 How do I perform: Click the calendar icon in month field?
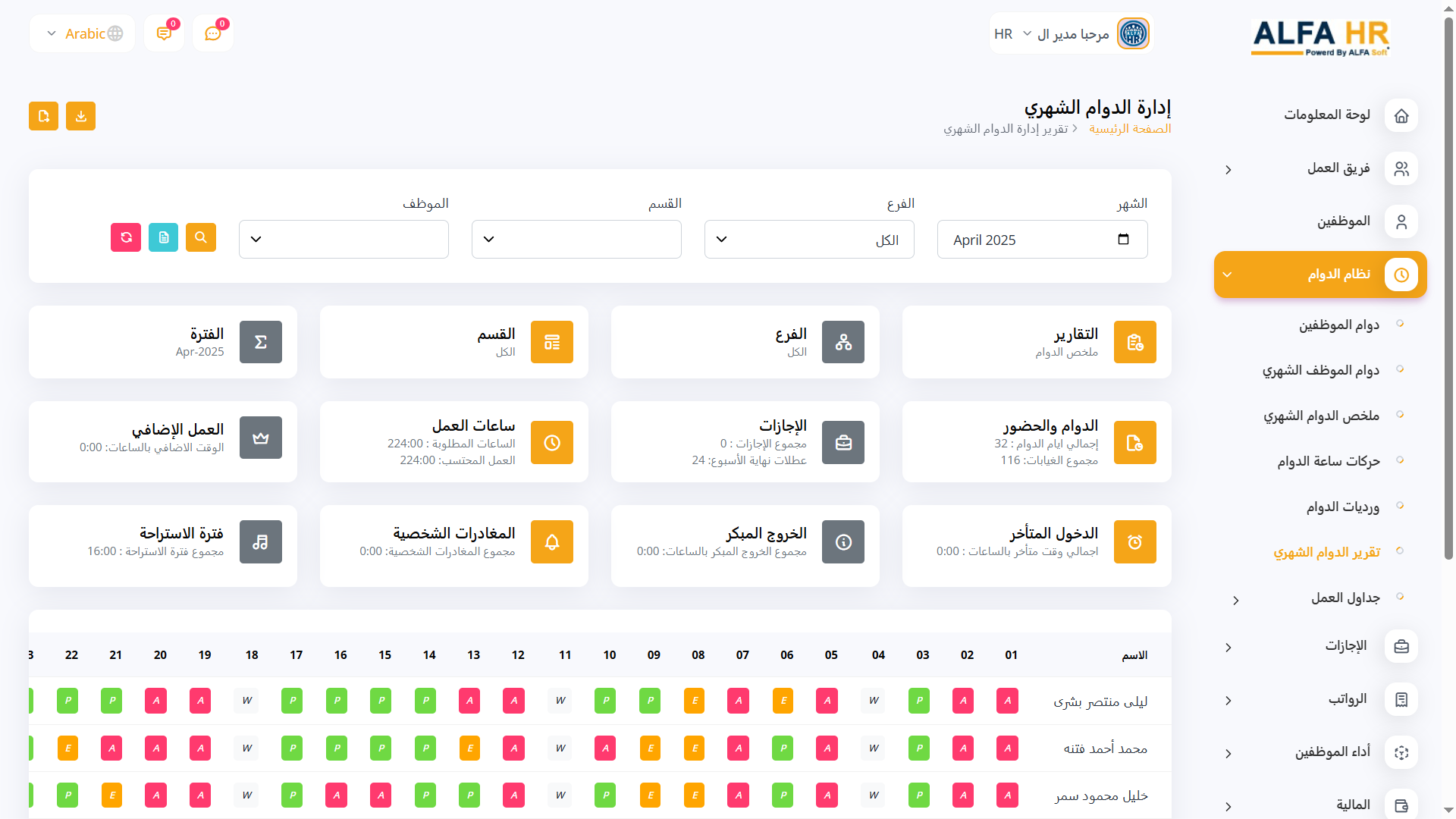(1123, 240)
